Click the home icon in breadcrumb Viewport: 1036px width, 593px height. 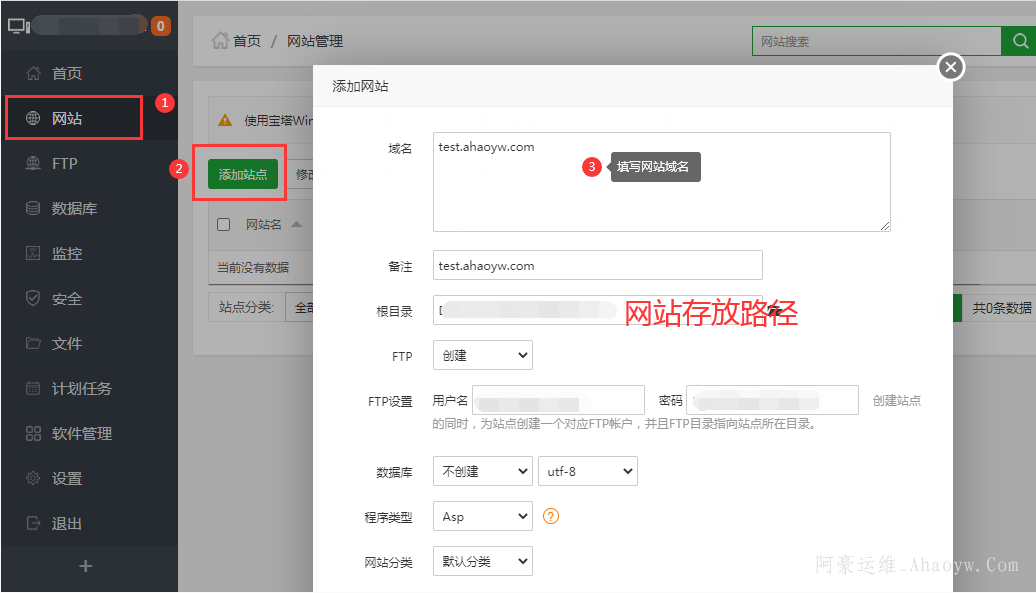pos(220,41)
